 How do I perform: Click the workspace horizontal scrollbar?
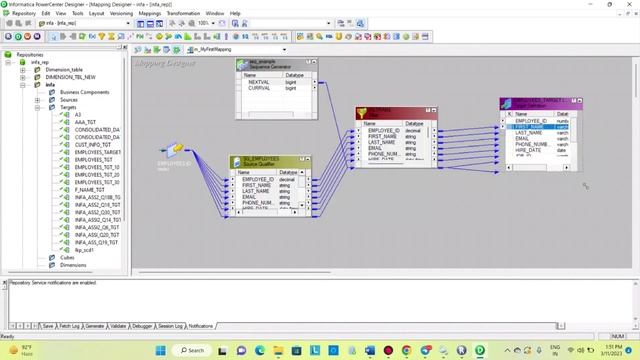click(382, 272)
